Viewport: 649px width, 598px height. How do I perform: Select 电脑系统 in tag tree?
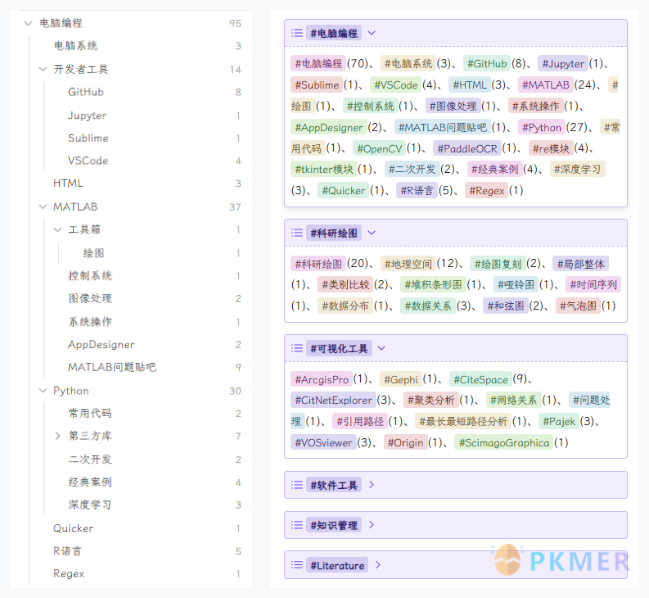[76, 46]
